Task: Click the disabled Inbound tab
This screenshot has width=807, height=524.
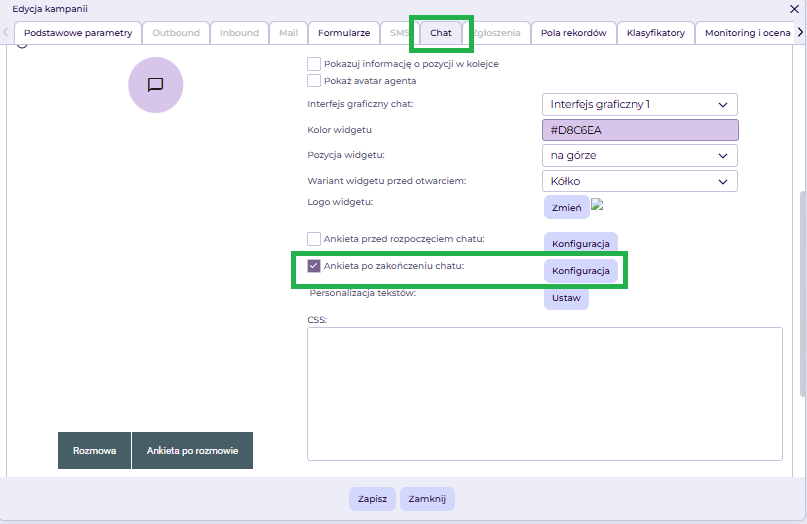Action: coord(239,33)
